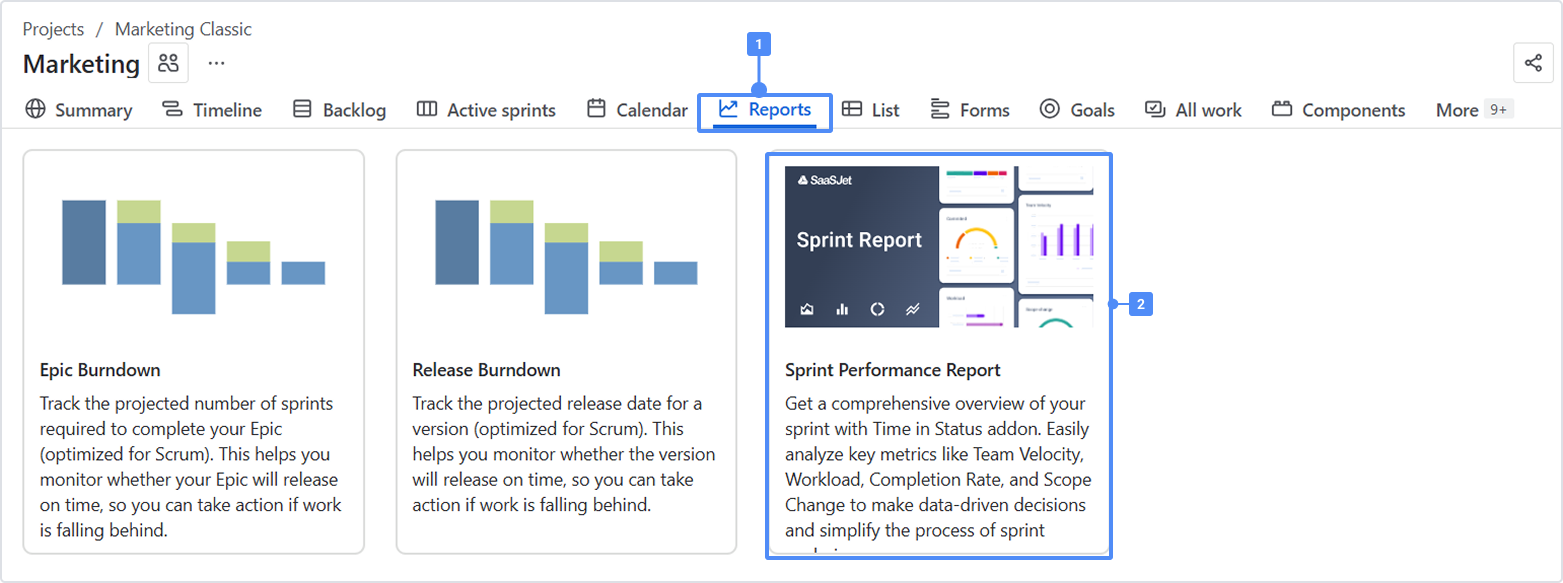Open the three-dot project actions menu
This screenshot has height=583, width=1563.
(x=216, y=64)
